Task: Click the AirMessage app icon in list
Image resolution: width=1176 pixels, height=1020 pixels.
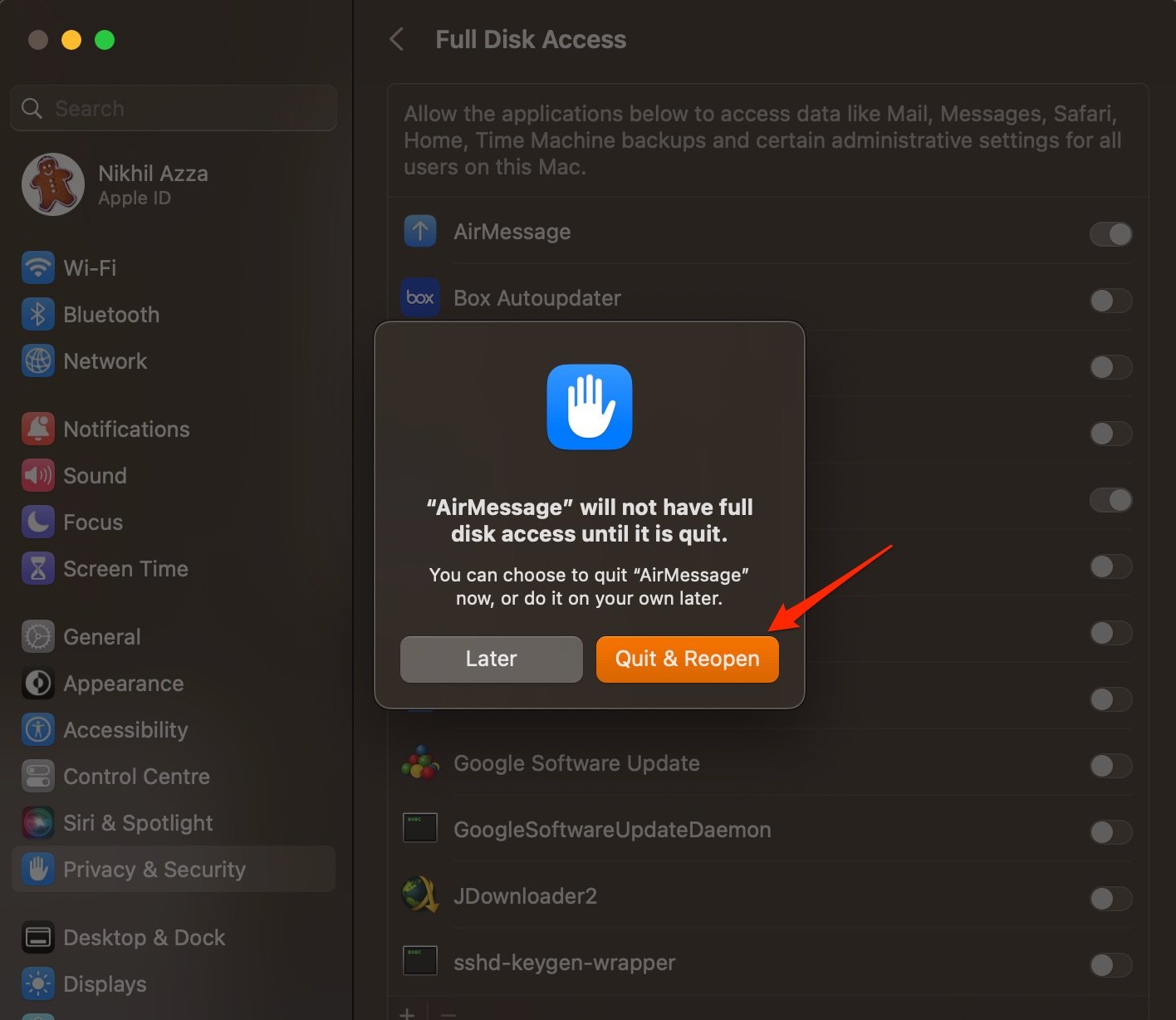Action: click(x=420, y=231)
